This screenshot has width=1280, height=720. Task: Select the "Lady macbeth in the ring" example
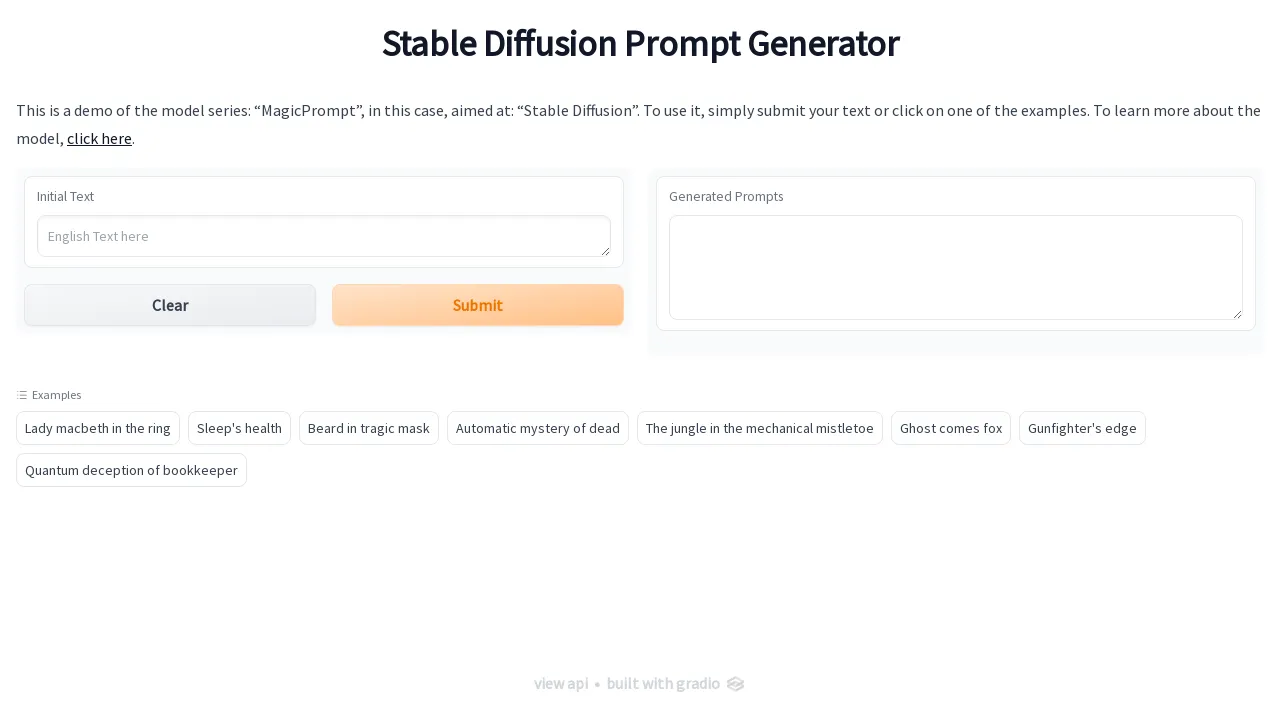pos(97,428)
